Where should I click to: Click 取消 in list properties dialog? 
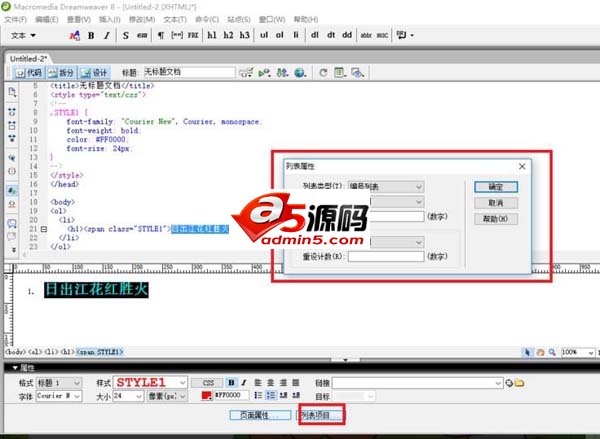496,203
